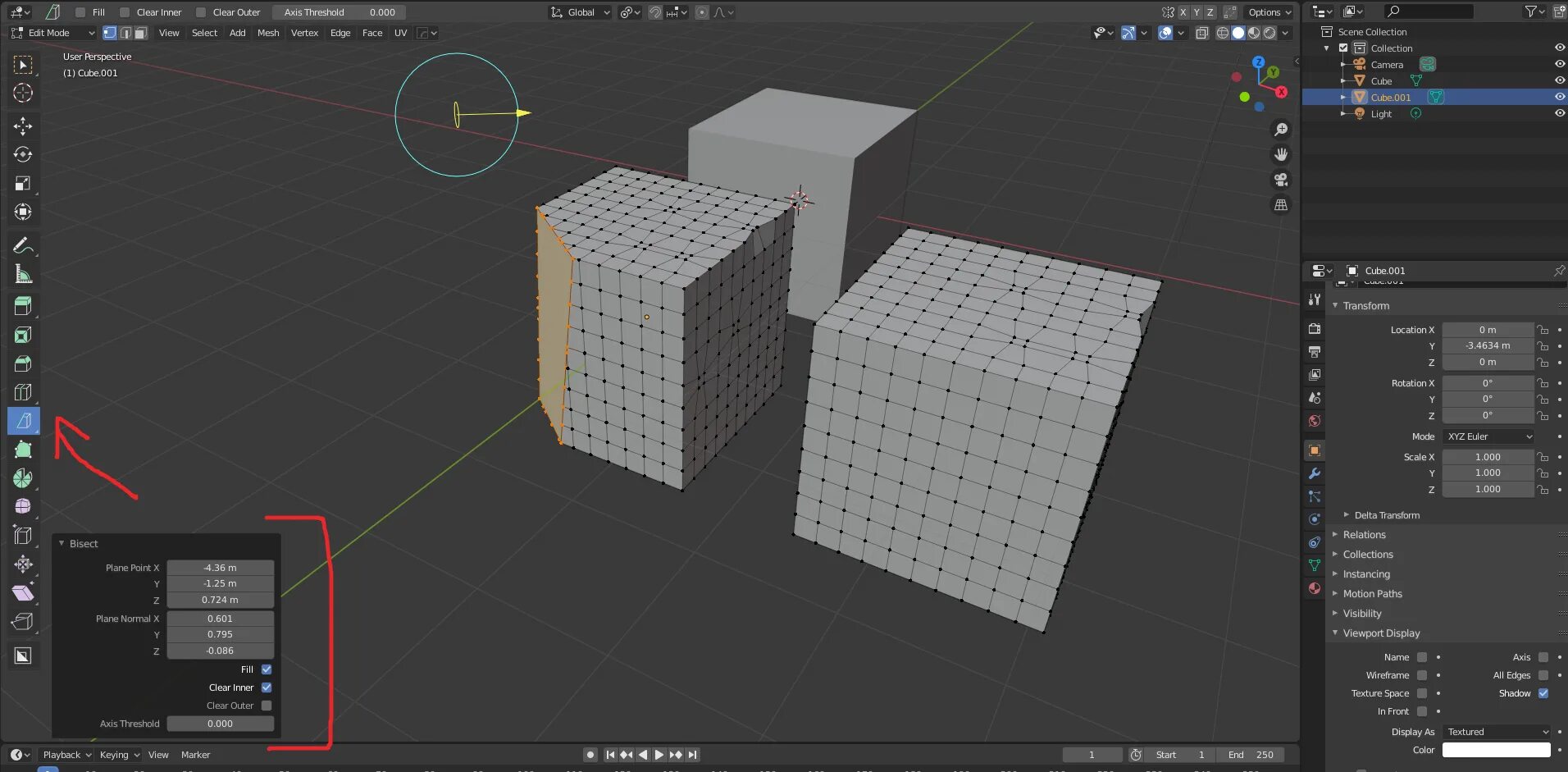Expand the Delta Transform panel

point(1386,515)
